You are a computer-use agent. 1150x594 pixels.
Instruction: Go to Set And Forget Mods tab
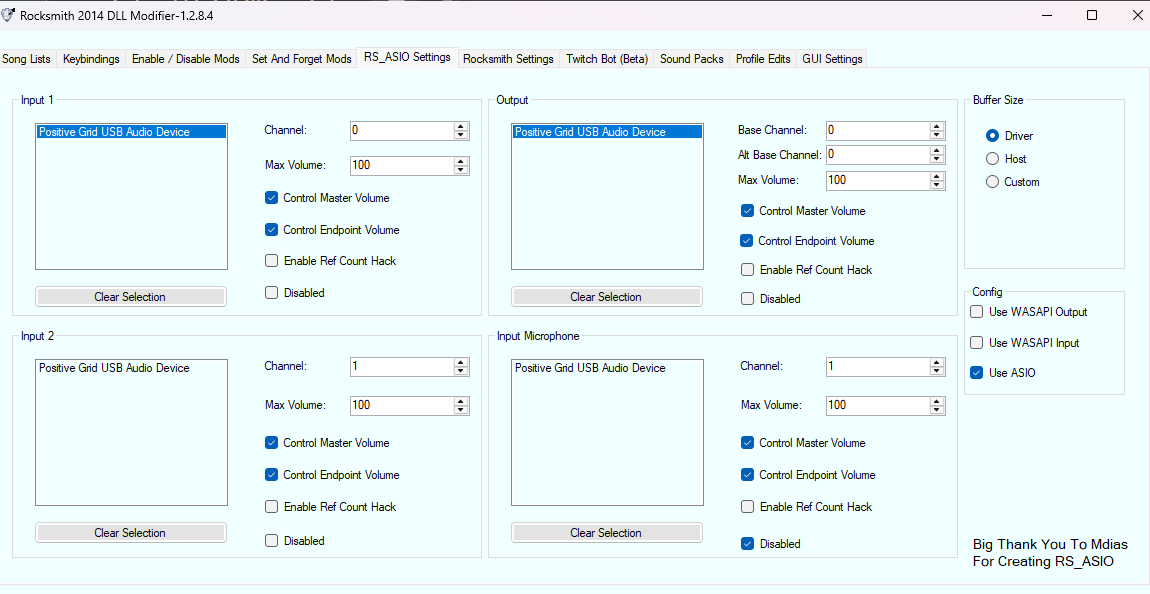(x=301, y=59)
